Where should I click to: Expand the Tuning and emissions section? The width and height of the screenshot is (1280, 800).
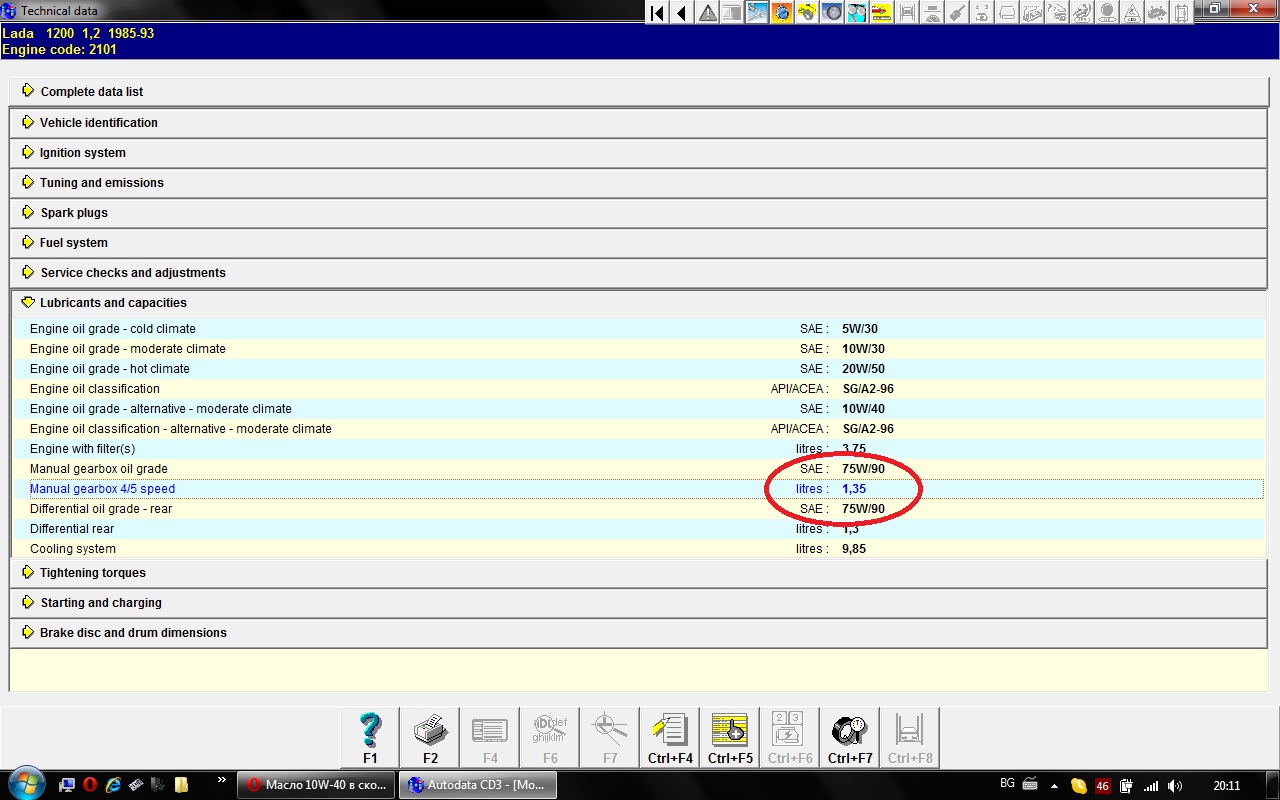[x=640, y=183]
